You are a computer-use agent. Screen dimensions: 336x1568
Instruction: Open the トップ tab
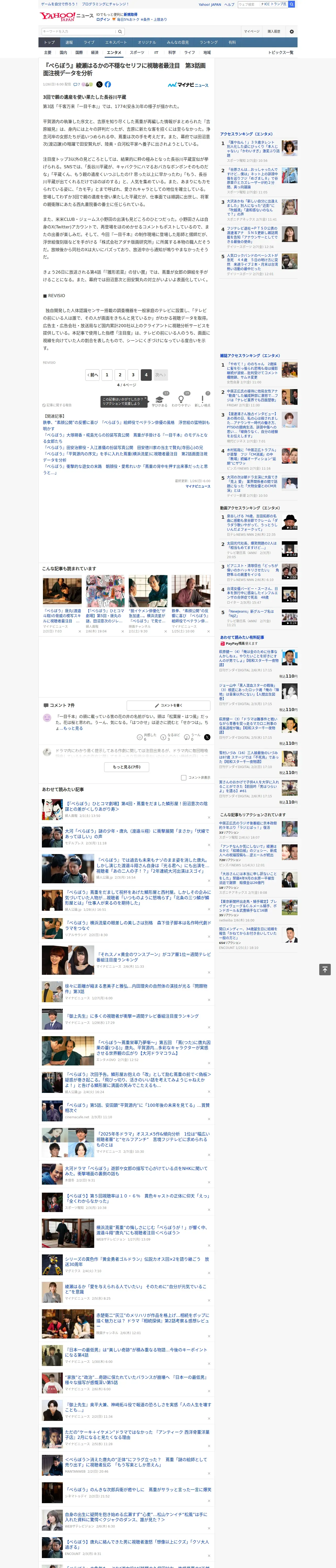(49, 43)
